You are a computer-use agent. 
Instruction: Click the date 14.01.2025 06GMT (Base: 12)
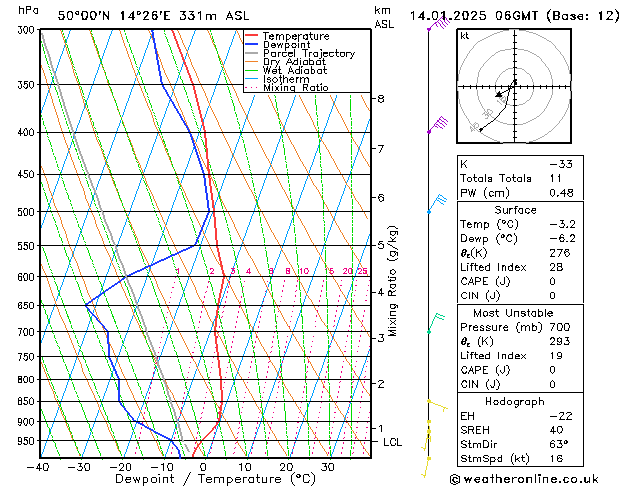(x=514, y=16)
